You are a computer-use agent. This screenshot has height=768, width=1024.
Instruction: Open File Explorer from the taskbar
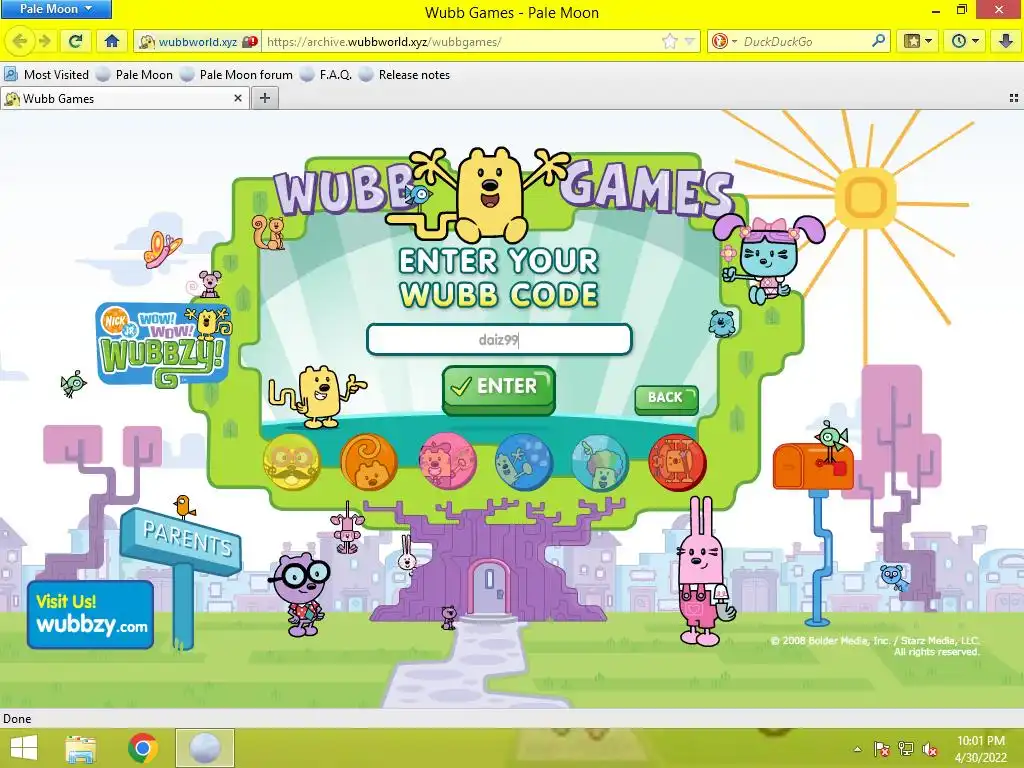pyautogui.click(x=80, y=748)
